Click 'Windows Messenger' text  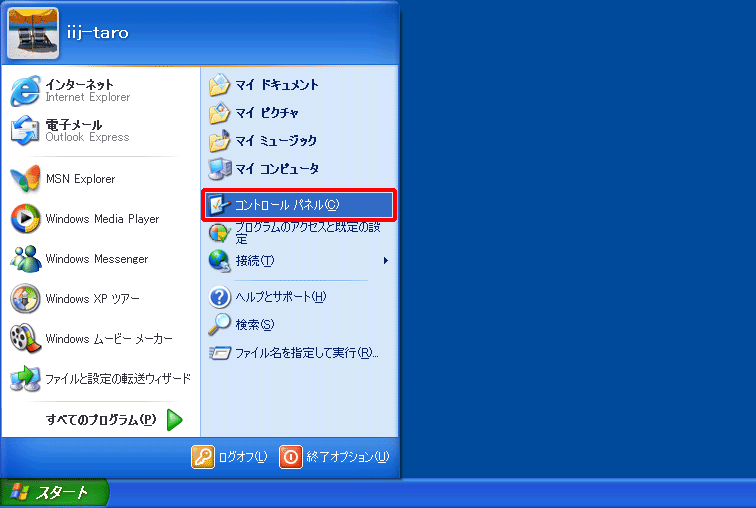point(97,259)
